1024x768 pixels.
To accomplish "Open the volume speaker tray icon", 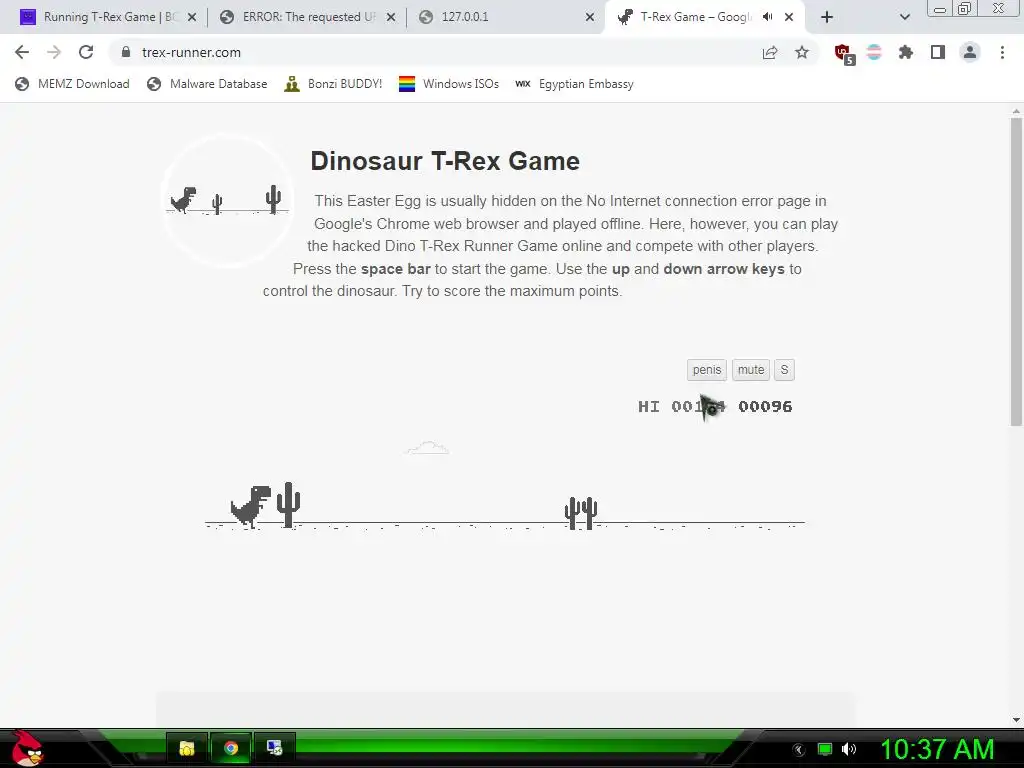I will point(848,749).
